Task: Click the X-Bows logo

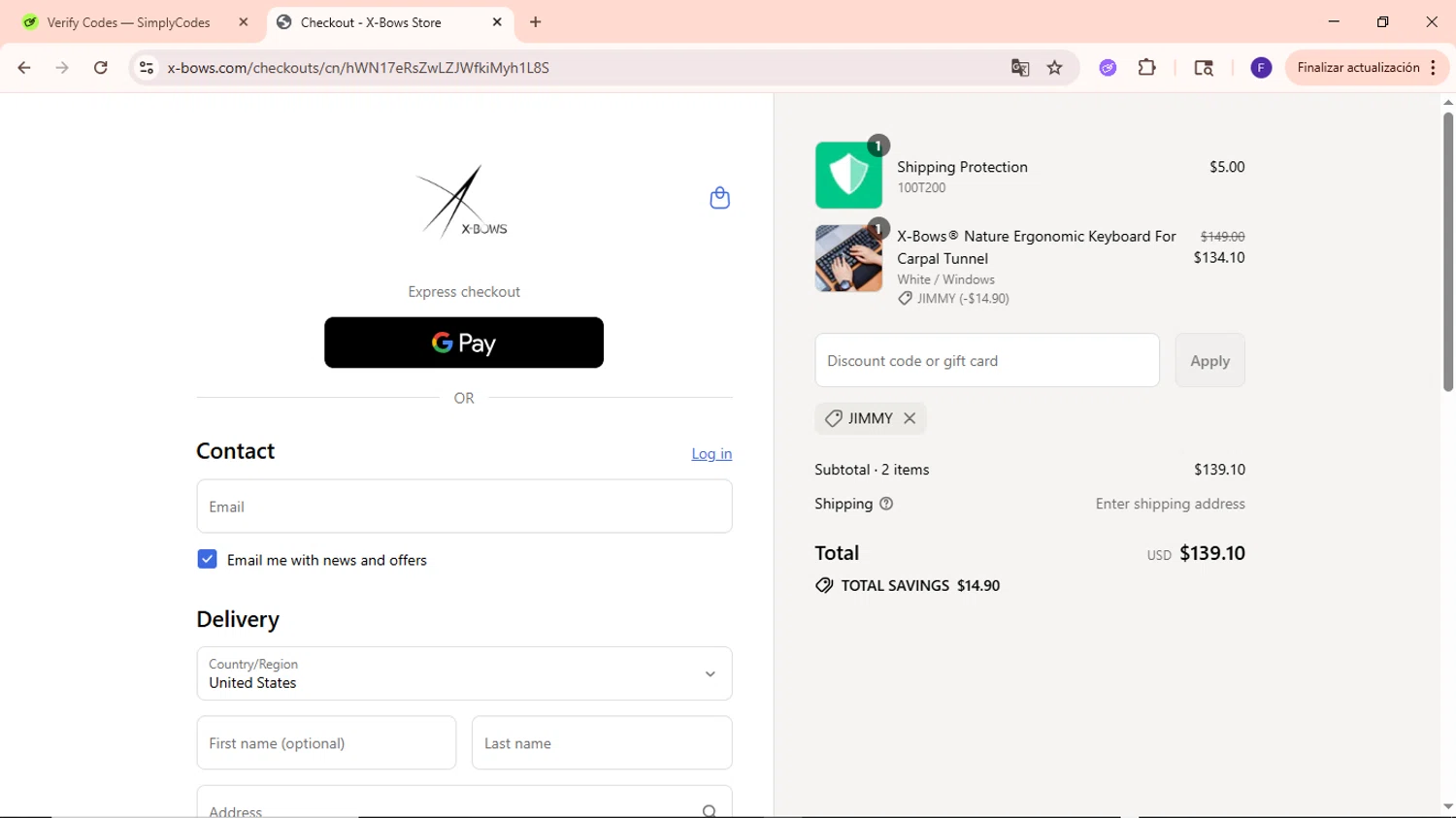Action: [462, 202]
